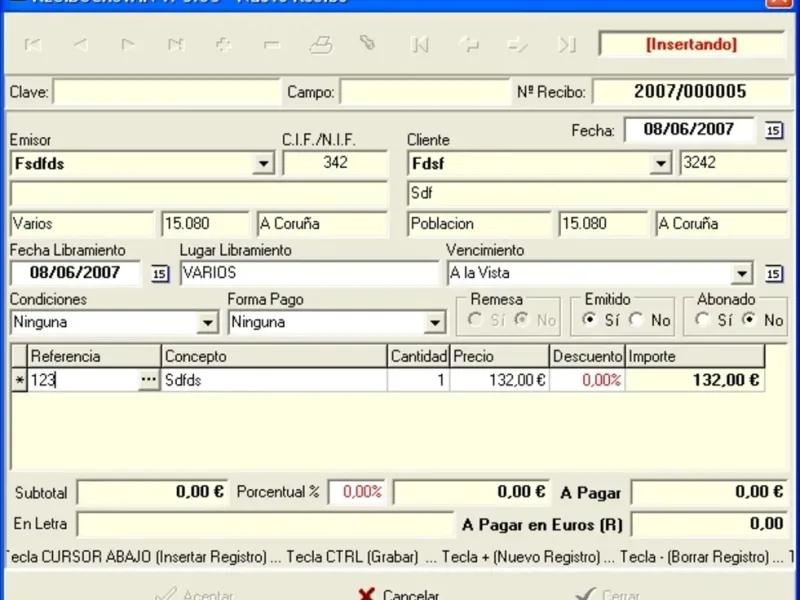This screenshot has width=800, height=600.
Task: Click the Cancelar button
Action: (398, 594)
